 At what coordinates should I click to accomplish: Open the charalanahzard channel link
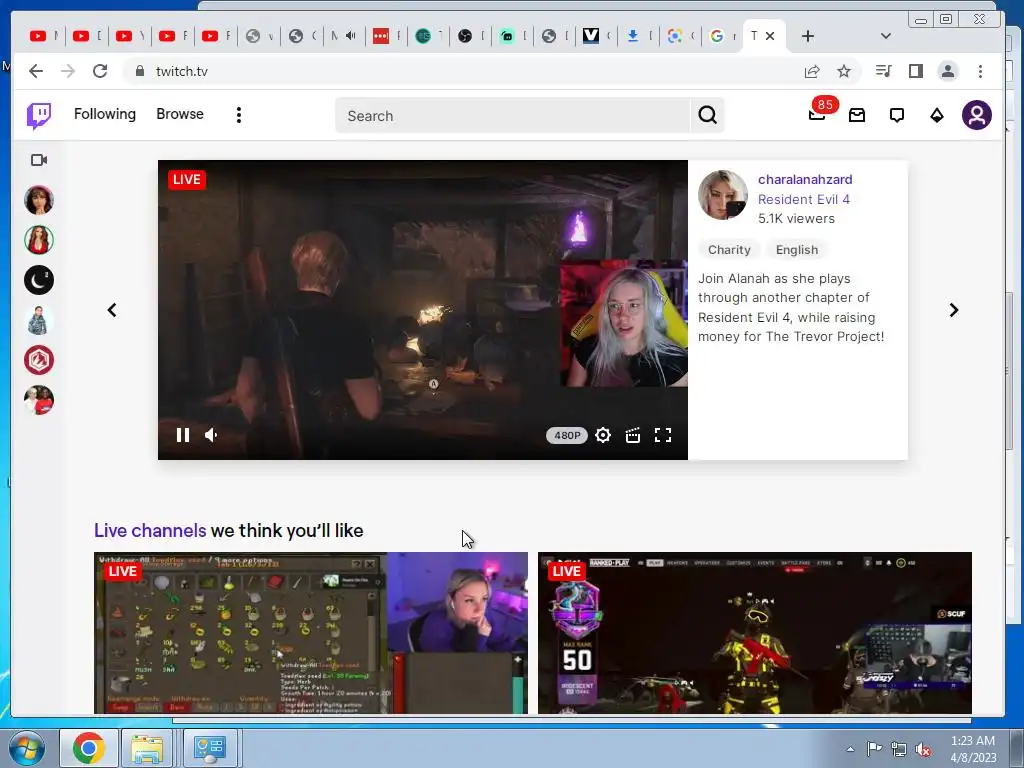[x=805, y=180]
